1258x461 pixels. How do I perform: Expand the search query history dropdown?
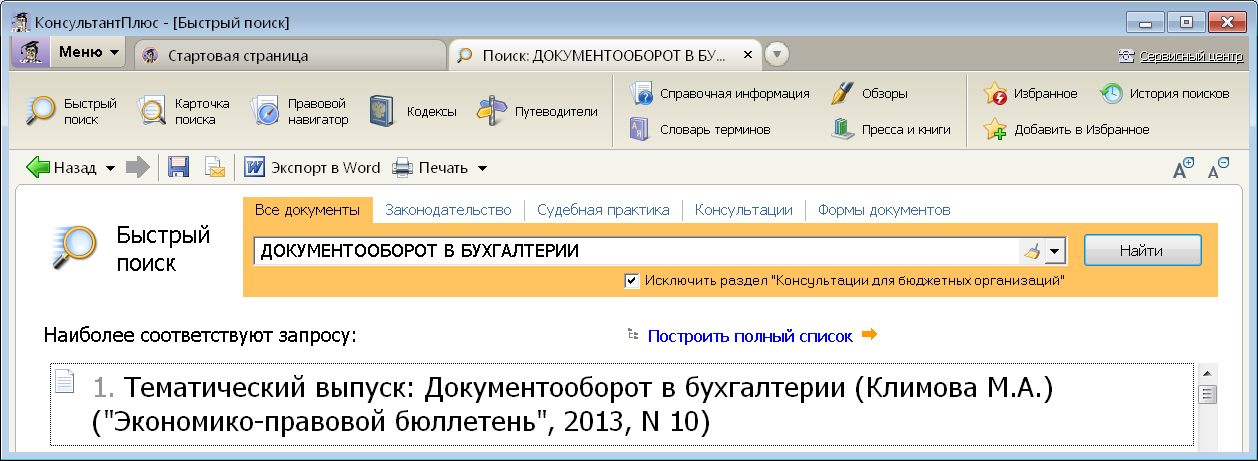tap(1054, 250)
